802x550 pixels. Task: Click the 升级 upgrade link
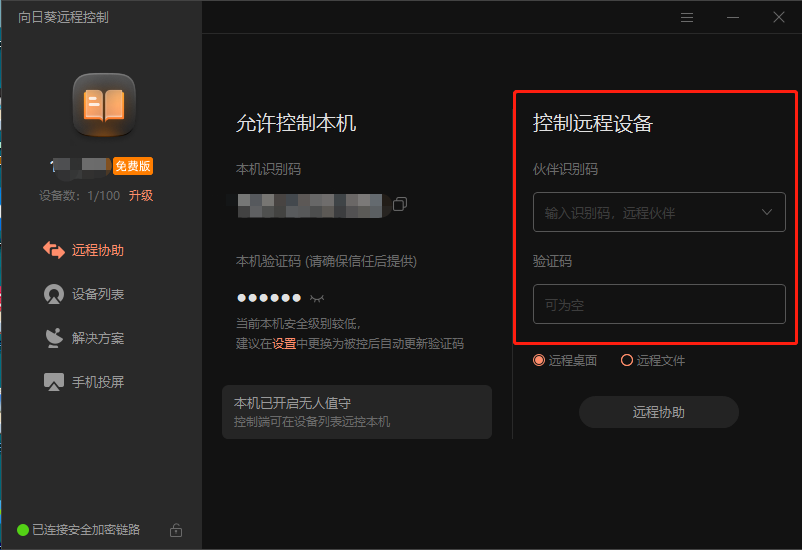pyautogui.click(x=141, y=196)
